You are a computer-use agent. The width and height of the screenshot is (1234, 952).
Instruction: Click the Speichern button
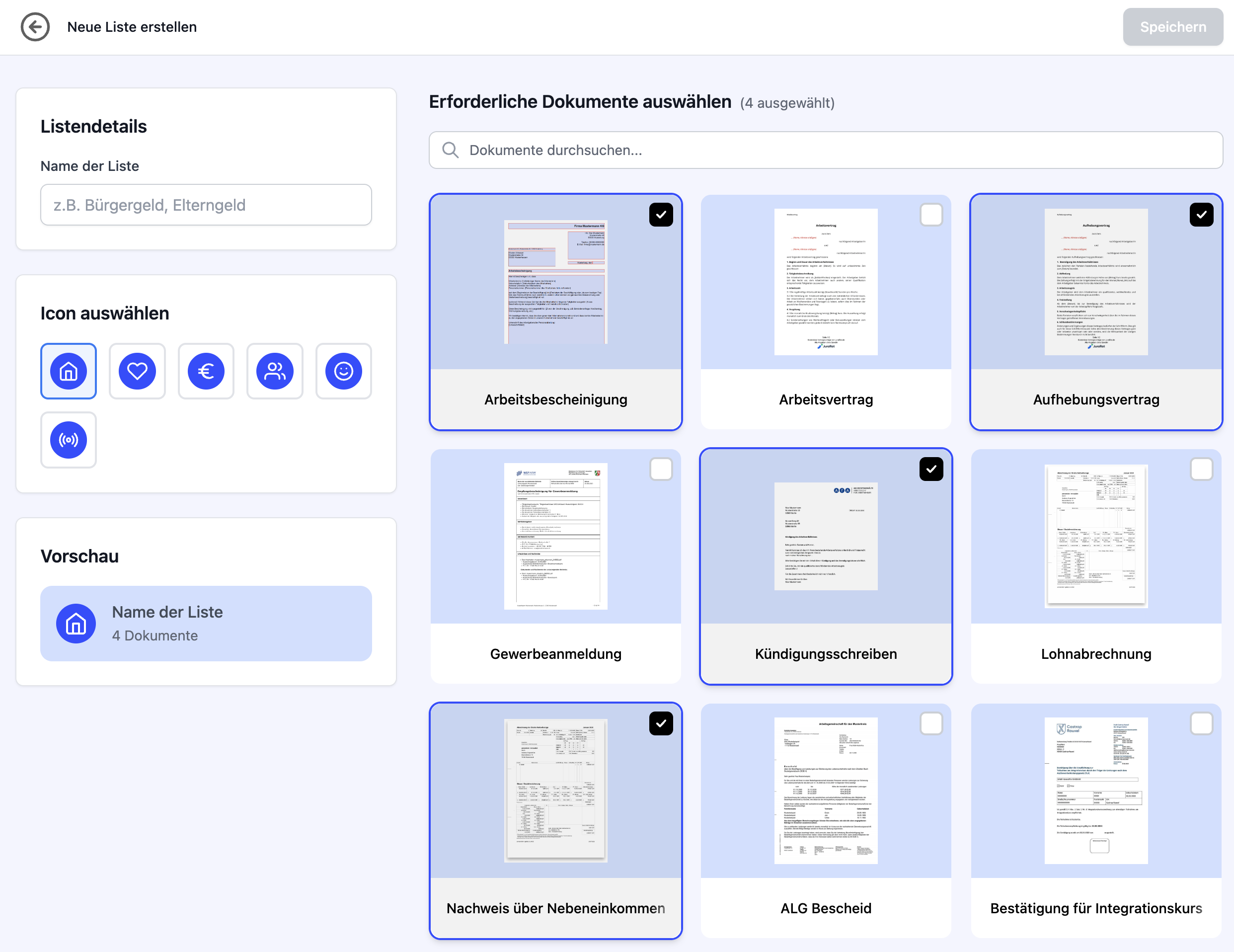pyautogui.click(x=1172, y=26)
